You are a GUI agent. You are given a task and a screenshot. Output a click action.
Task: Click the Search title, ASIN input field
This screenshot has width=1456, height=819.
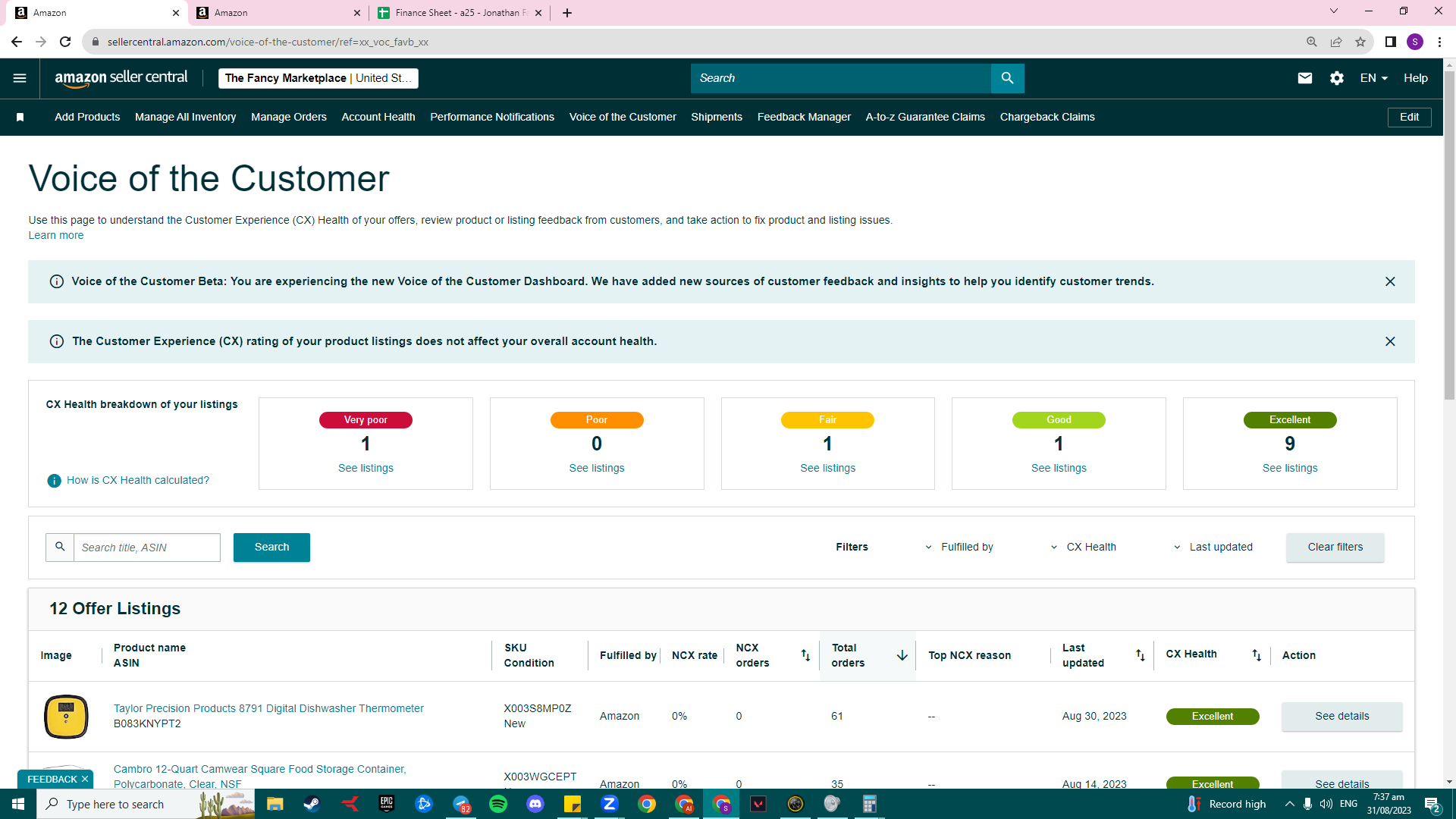click(147, 548)
